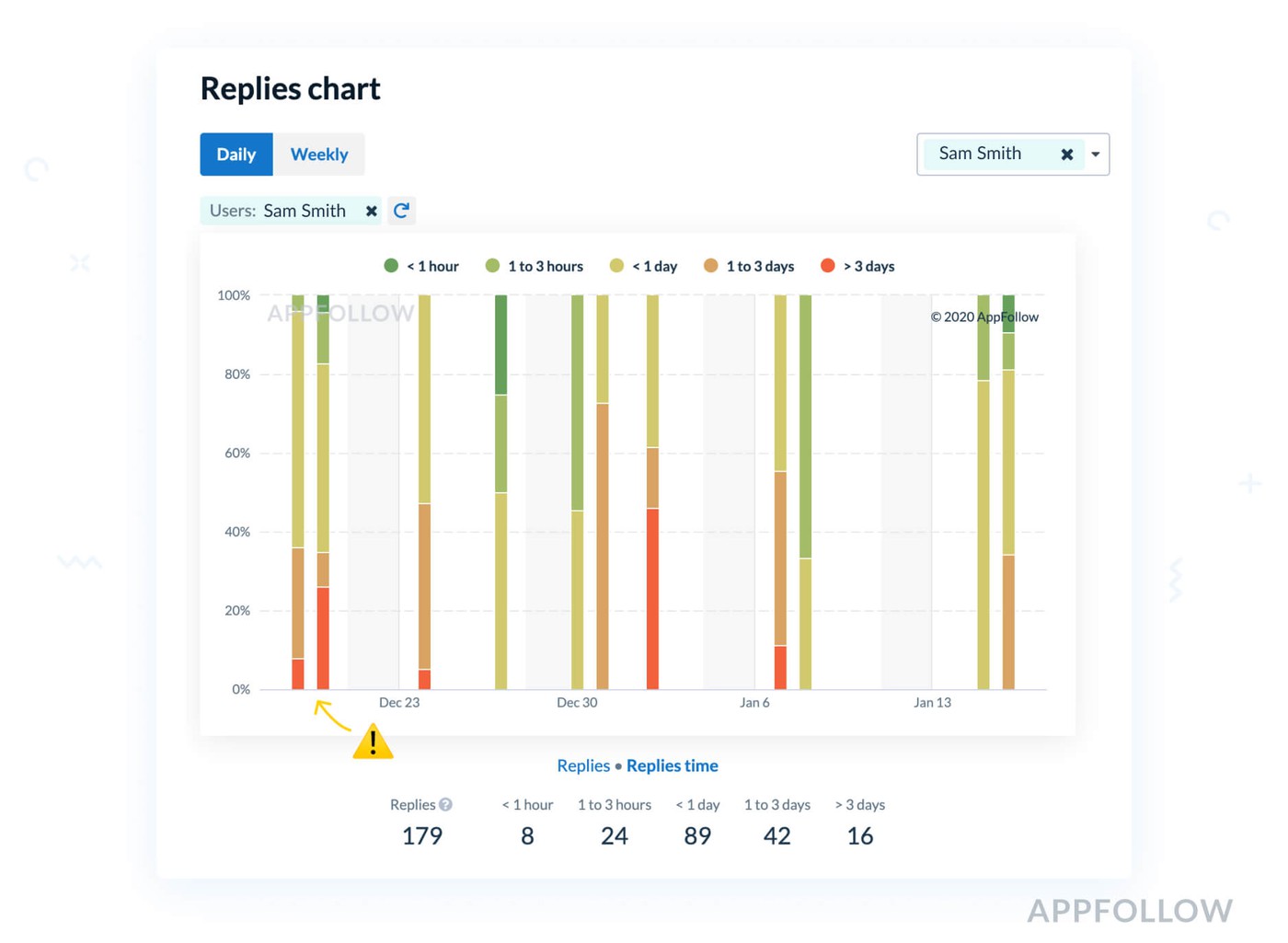Click the dark green '< 1 hour' legend dot
The width and height of the screenshot is (1288, 943).
click(x=391, y=266)
